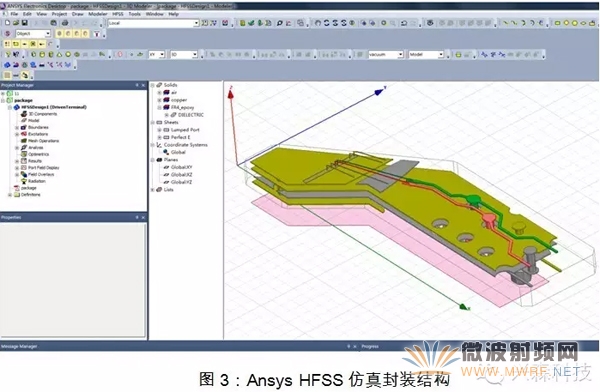Close the Properties panel
The height and width of the screenshot is (392, 600).
click(x=143, y=217)
